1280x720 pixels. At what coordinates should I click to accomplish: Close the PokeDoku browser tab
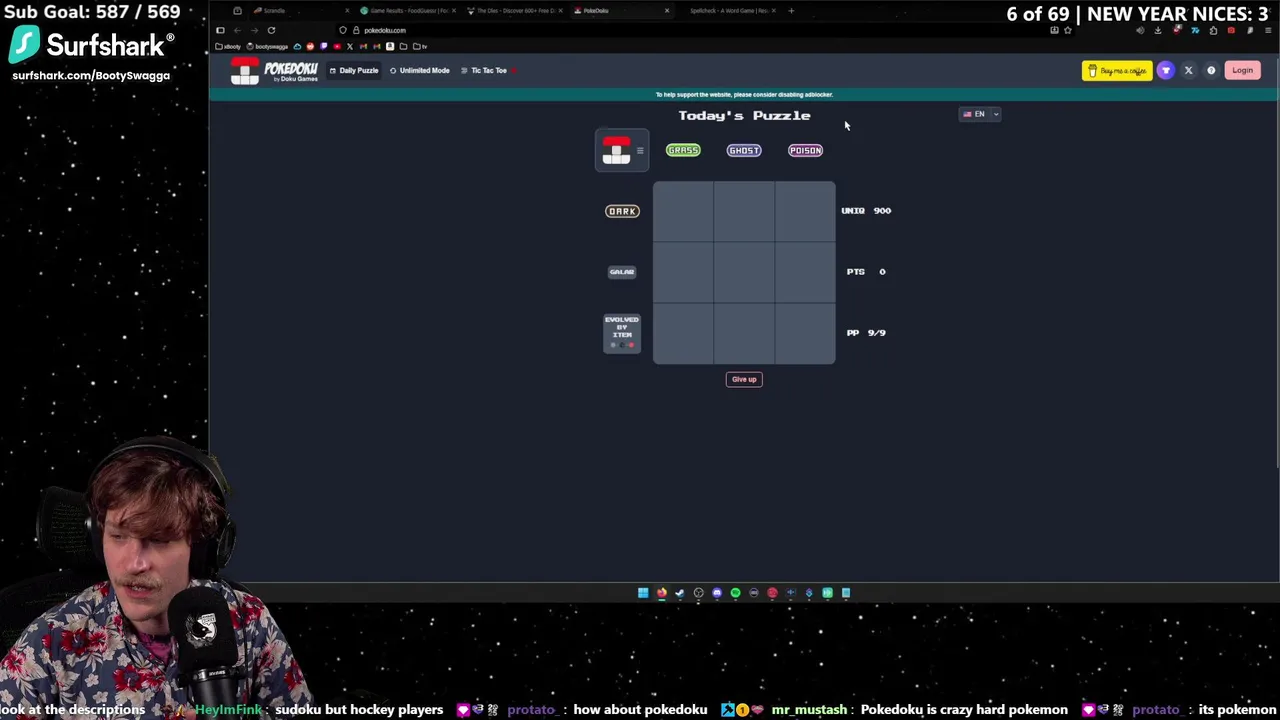(x=667, y=10)
